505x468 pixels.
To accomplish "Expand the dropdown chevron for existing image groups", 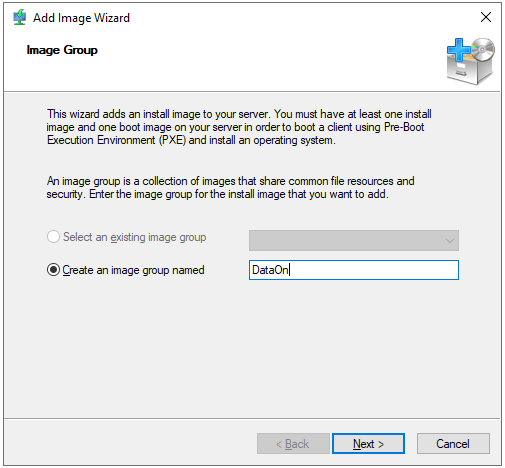I will point(450,241).
